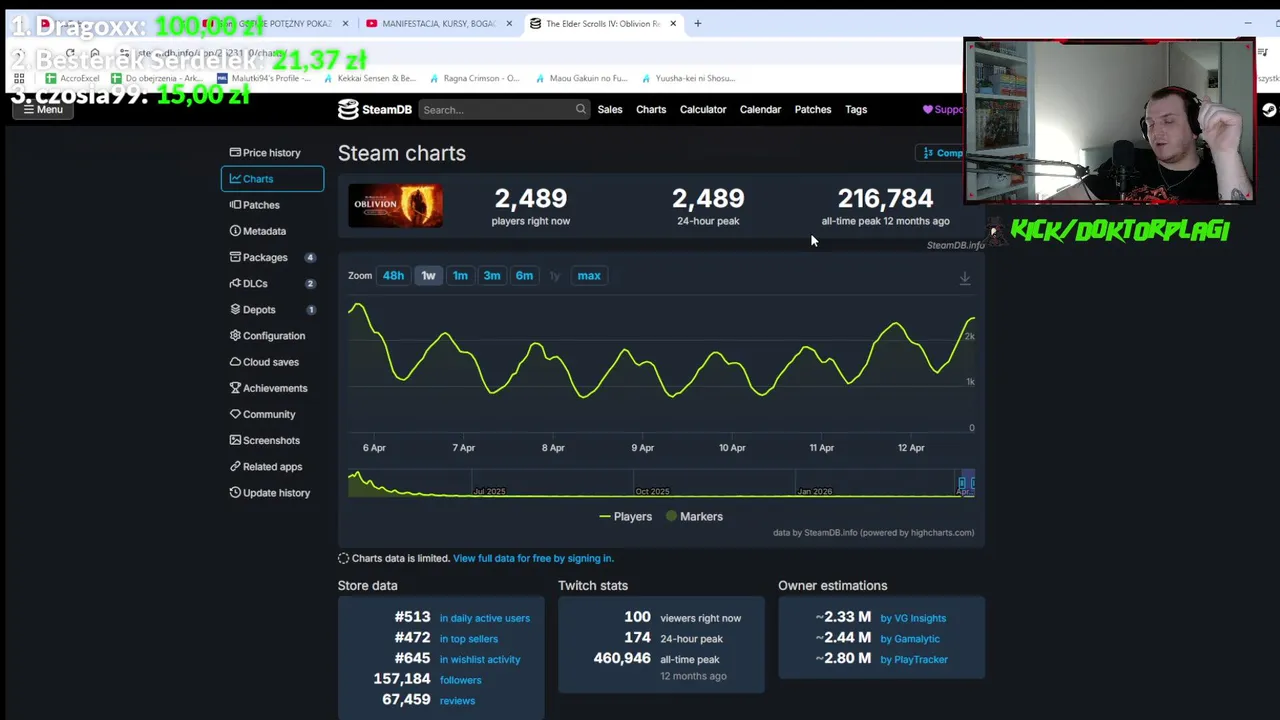The width and height of the screenshot is (1280, 720).
Task: Open Patches in the sidebar
Action: click(x=272, y=205)
